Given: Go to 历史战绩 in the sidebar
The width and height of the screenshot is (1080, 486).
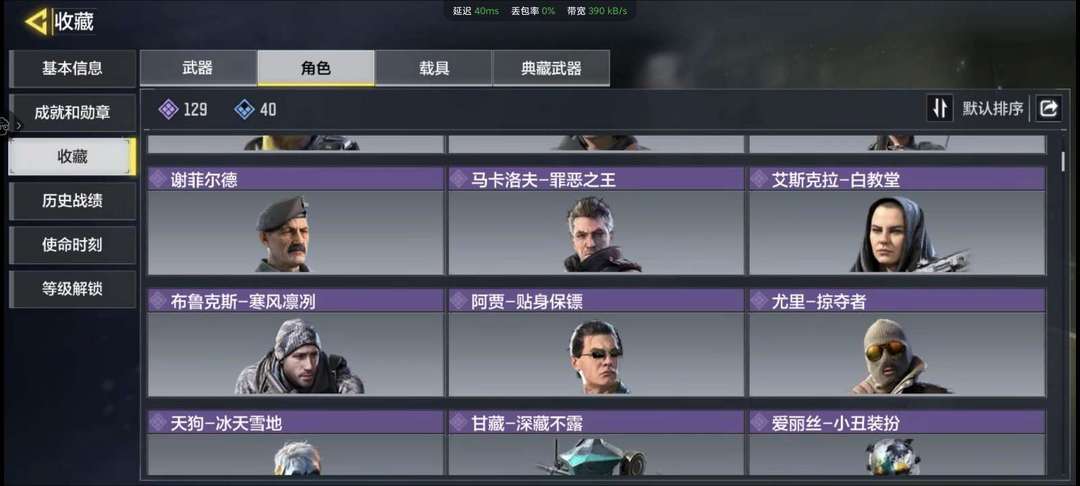Looking at the screenshot, I should tap(72, 201).
